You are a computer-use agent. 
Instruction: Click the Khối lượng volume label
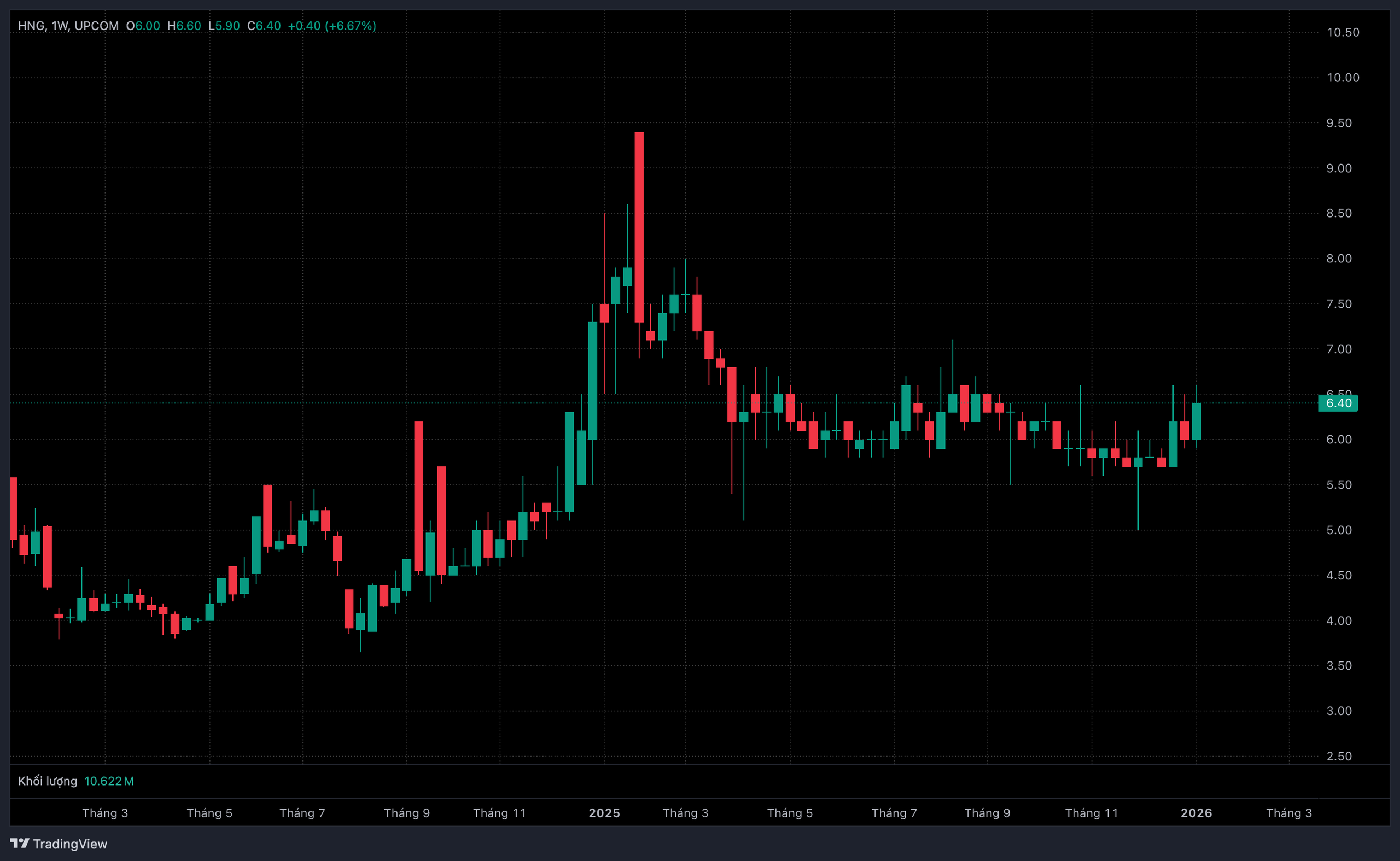click(x=47, y=781)
